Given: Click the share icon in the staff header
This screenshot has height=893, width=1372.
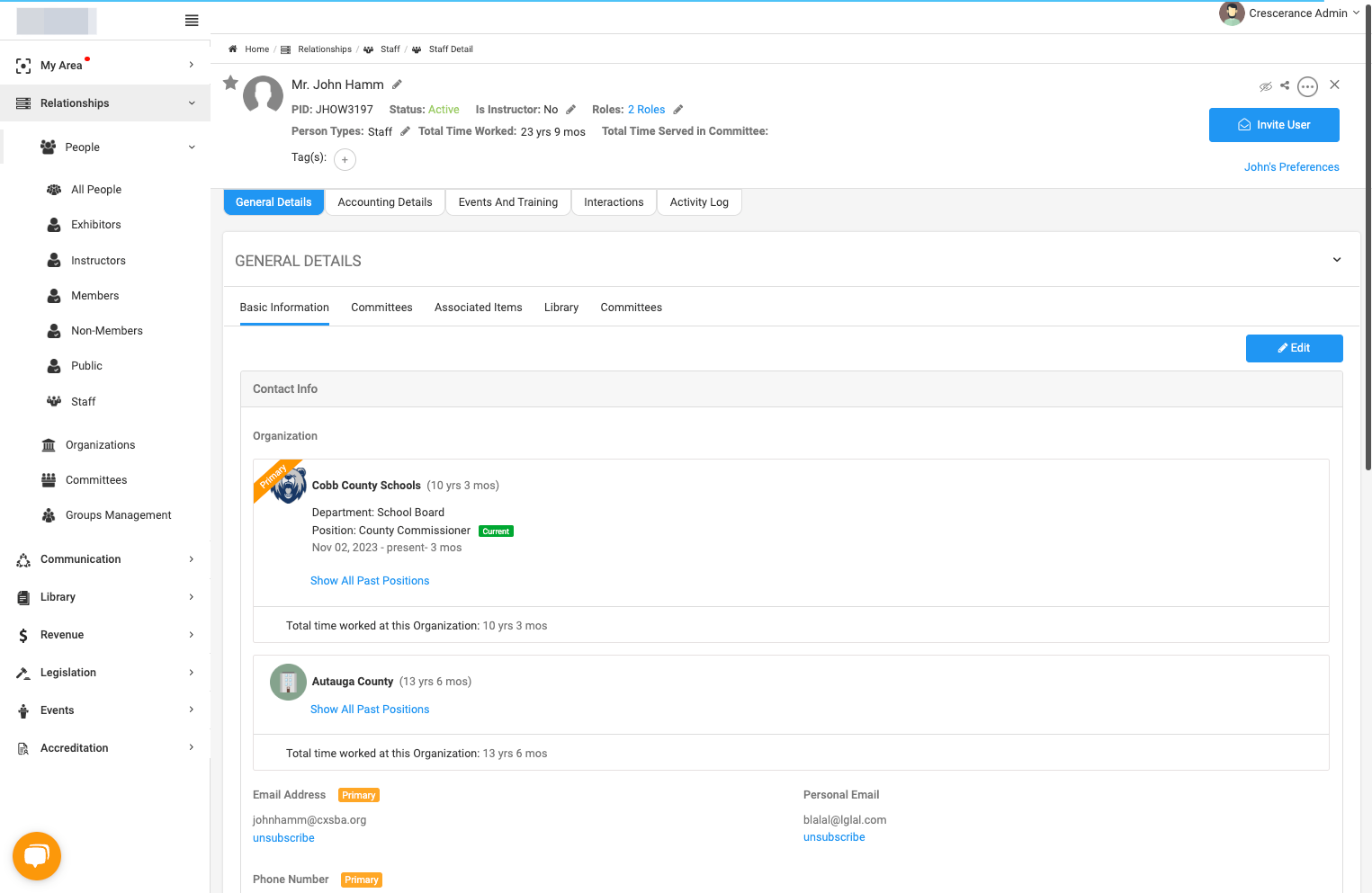Looking at the screenshot, I should click(1285, 85).
